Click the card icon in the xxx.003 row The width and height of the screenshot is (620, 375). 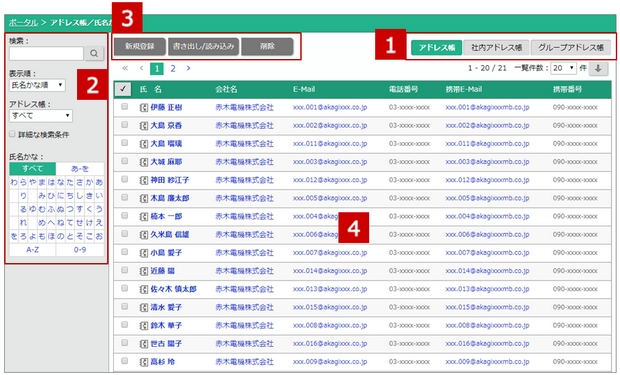pyautogui.click(x=144, y=162)
